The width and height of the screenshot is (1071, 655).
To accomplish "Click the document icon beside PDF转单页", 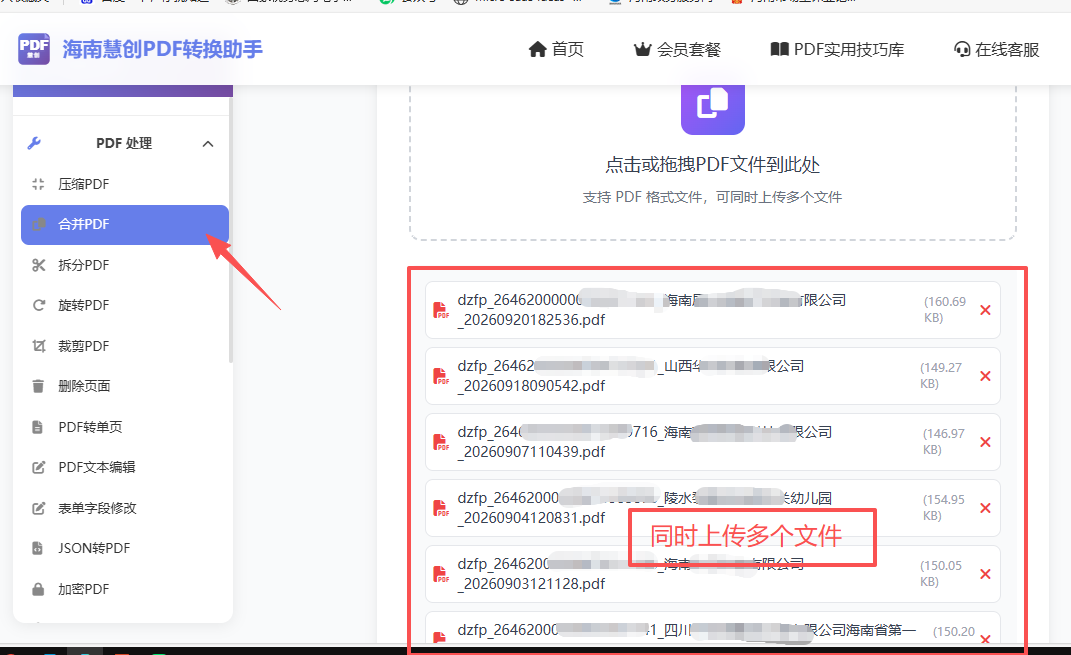I will click(38, 427).
